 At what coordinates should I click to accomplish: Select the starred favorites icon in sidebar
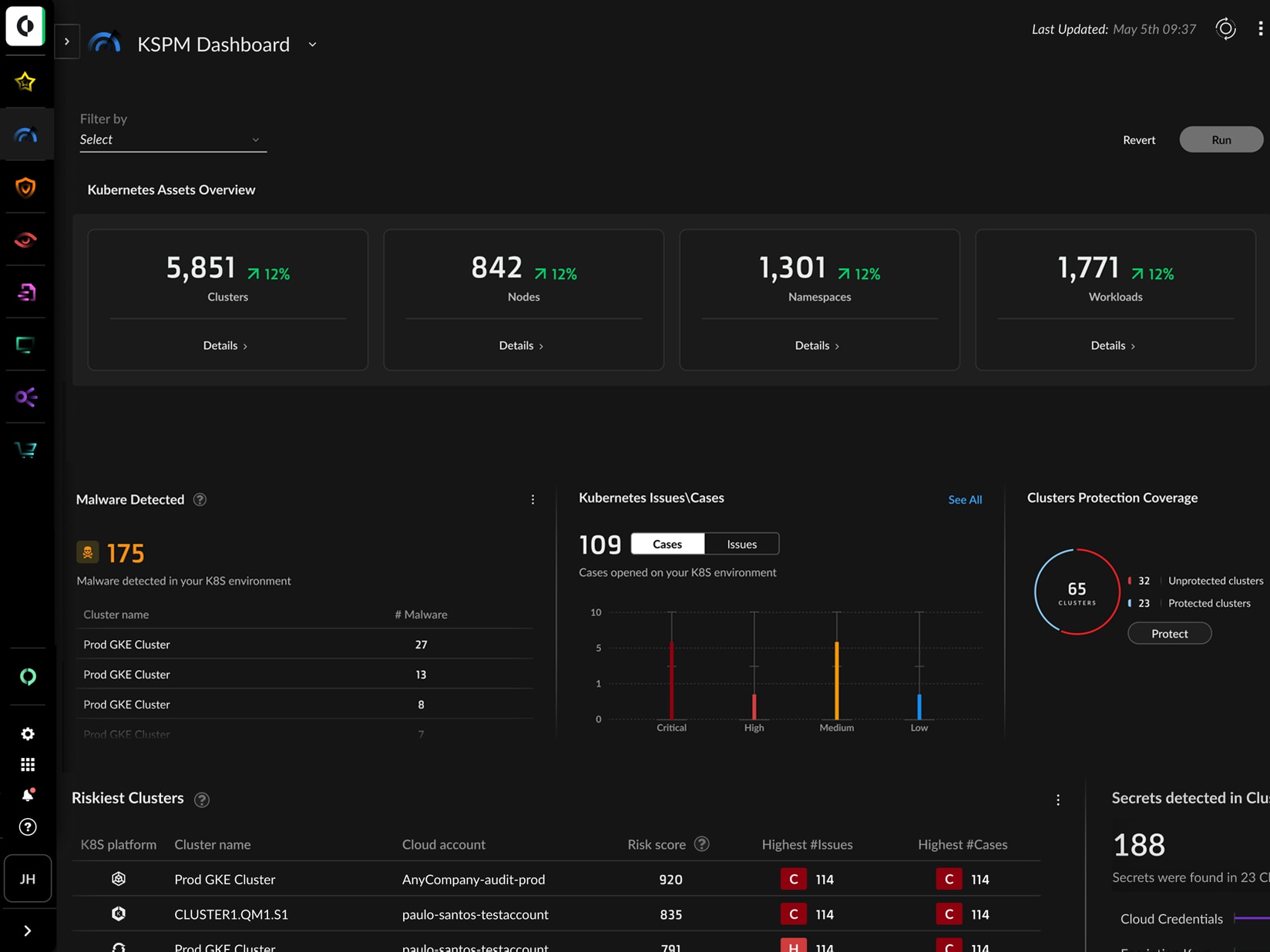pyautogui.click(x=25, y=81)
